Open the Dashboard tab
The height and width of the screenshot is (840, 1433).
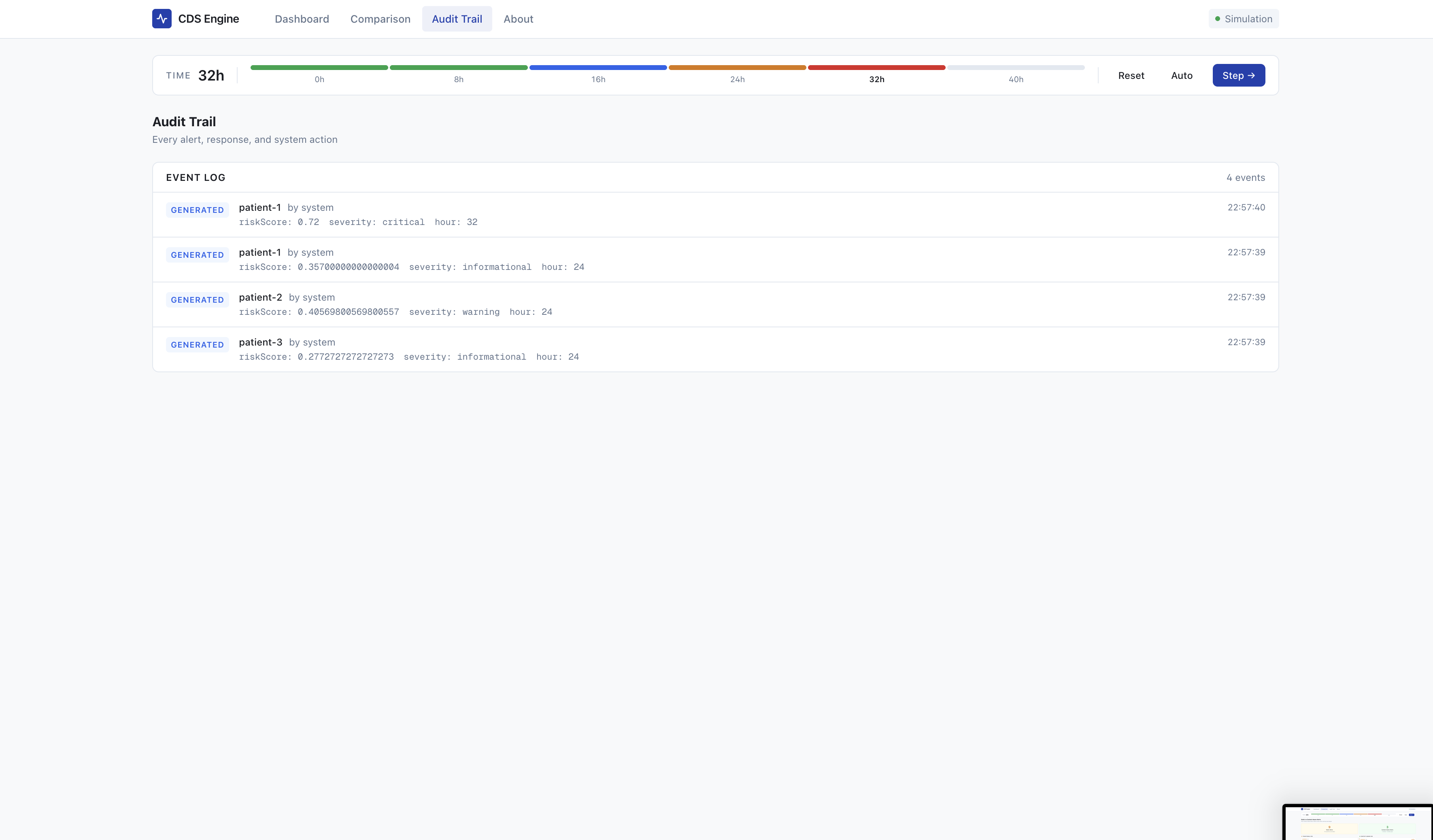coord(302,19)
